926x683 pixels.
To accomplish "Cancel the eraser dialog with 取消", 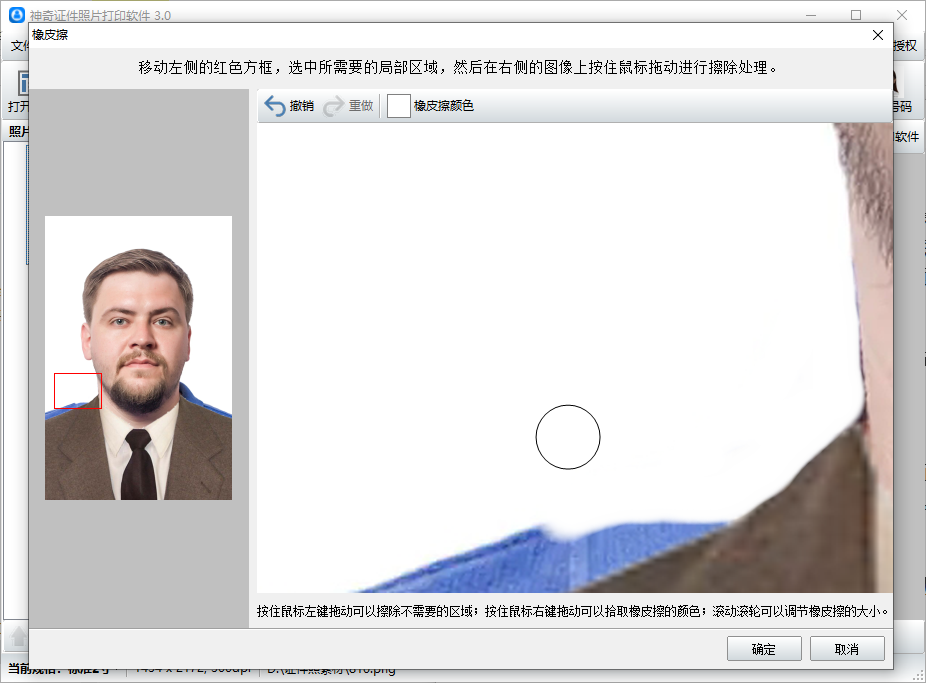I will point(847,649).
